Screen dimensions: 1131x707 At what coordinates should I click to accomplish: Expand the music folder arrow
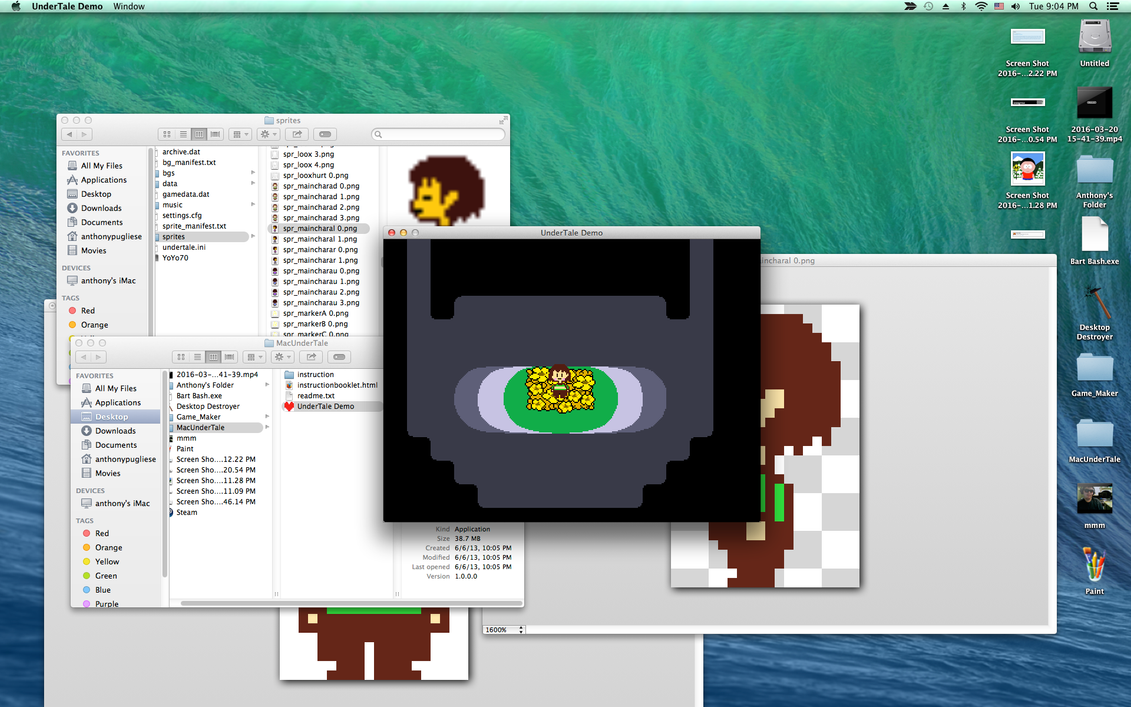pos(252,205)
